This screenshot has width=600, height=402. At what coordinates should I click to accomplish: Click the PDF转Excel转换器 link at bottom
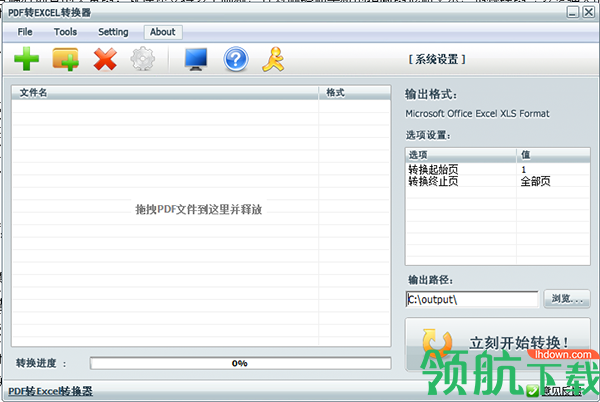(x=51, y=391)
